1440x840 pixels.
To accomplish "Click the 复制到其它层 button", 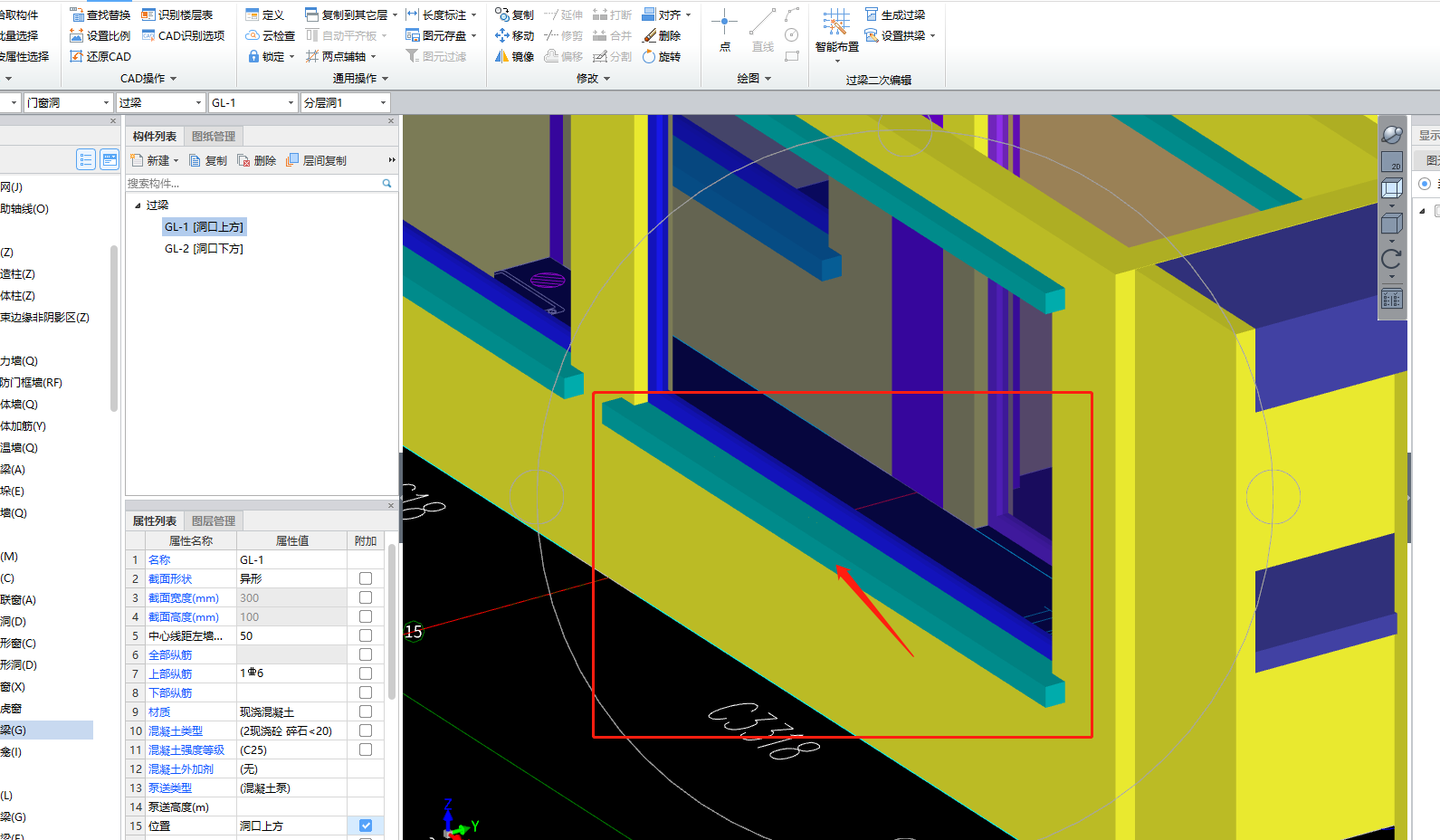I will [x=351, y=14].
